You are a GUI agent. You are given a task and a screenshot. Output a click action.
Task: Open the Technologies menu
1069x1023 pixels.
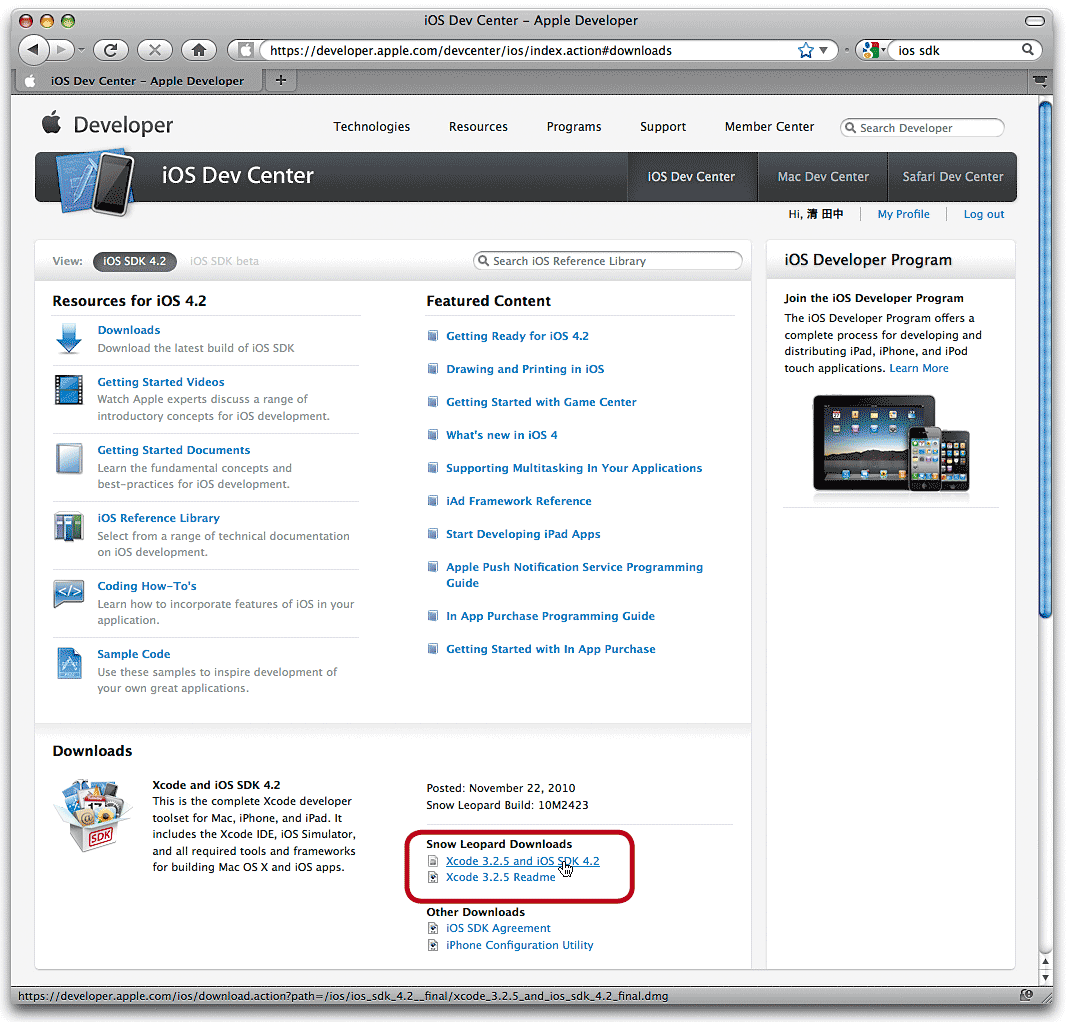point(372,127)
